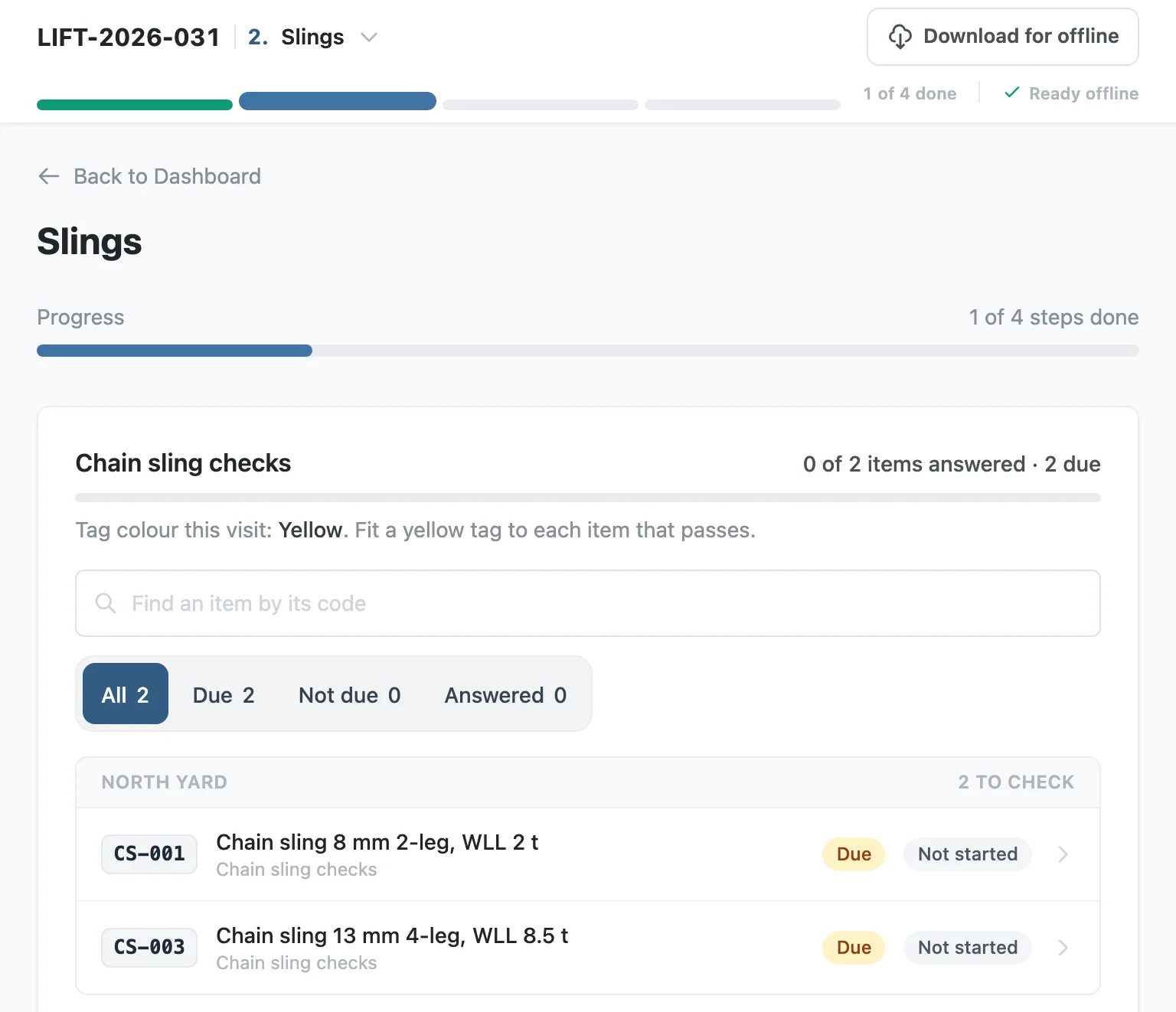
Task: Open the CS-003 row chevron
Action: point(1063,948)
